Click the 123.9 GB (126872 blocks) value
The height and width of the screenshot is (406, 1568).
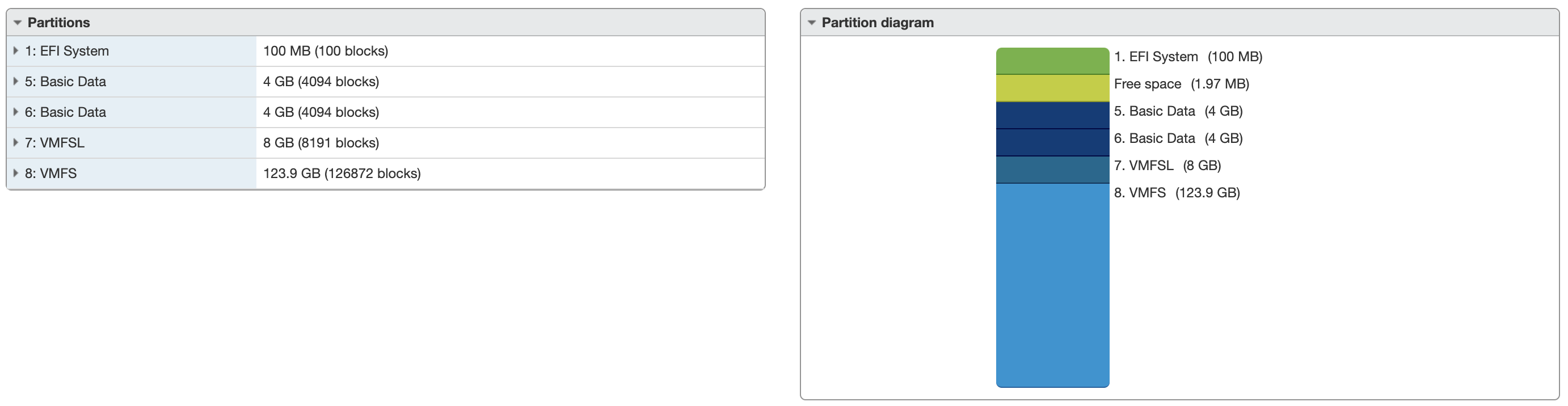[x=342, y=174]
